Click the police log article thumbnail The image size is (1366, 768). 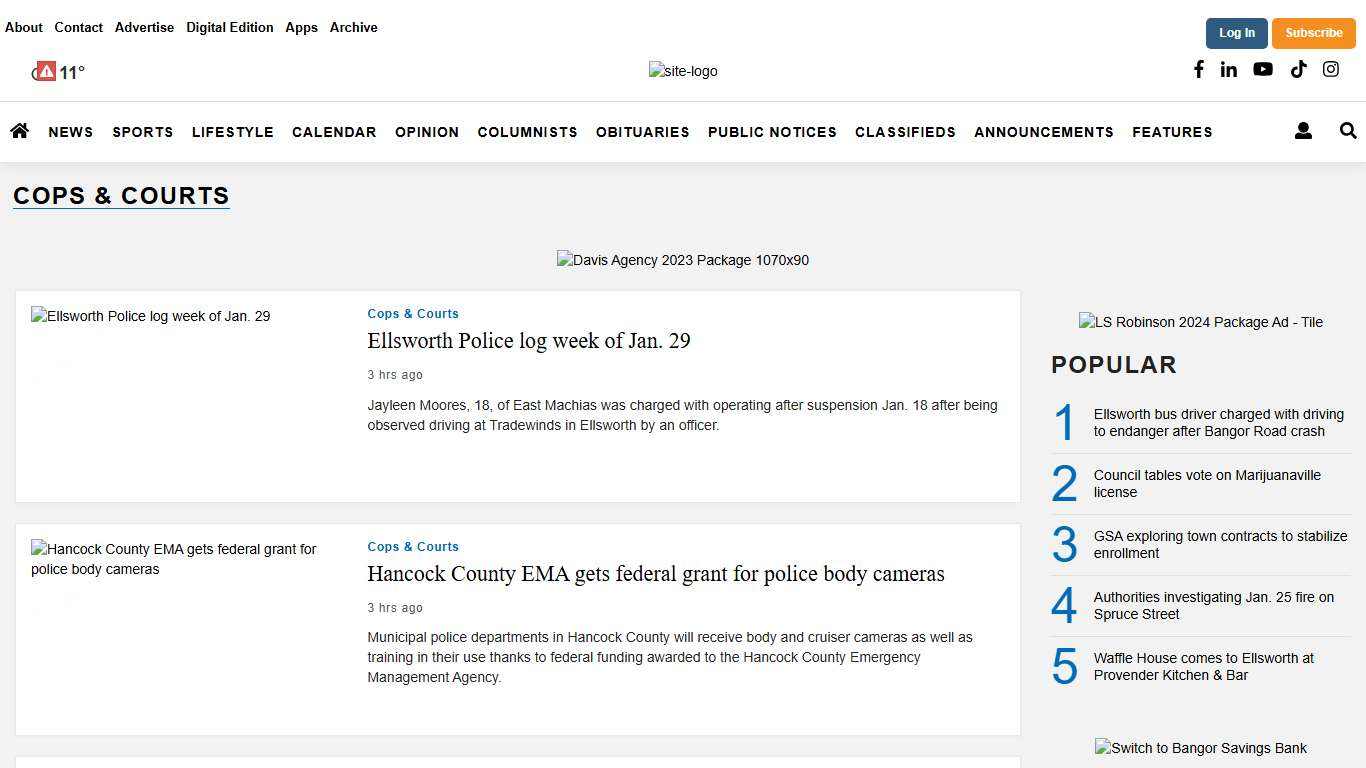150,316
